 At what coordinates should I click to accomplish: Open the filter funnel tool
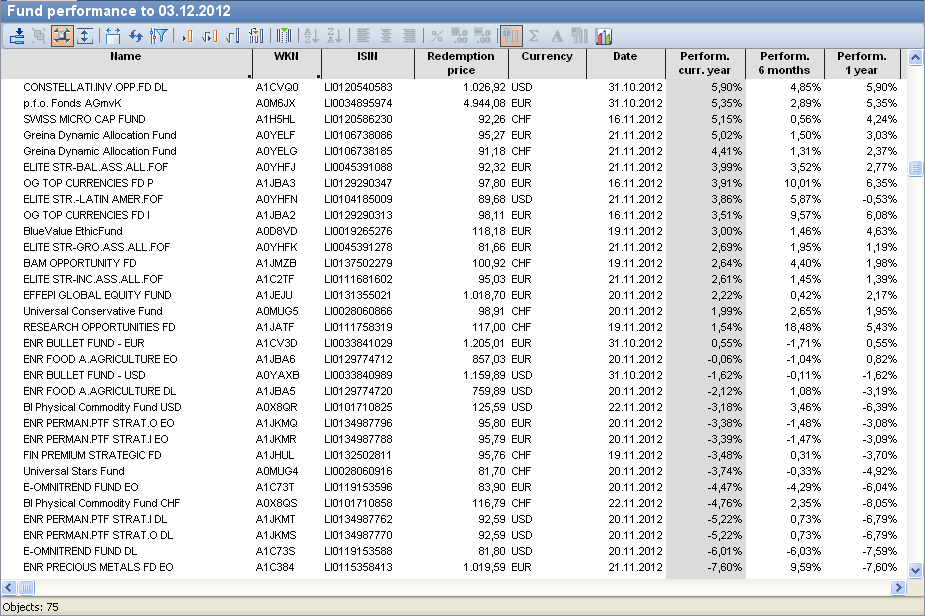(x=158, y=36)
